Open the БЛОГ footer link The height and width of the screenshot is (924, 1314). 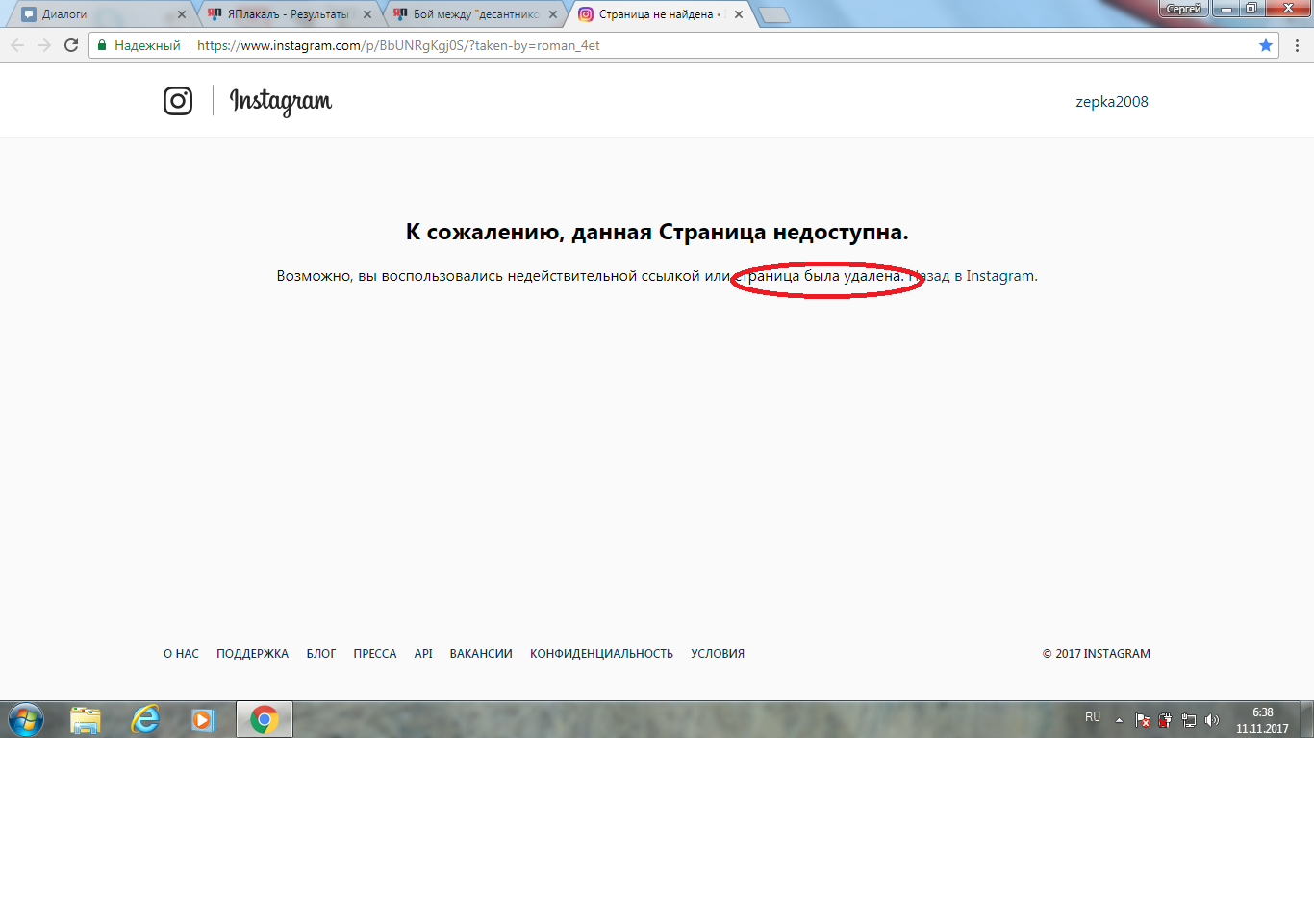[x=321, y=654]
